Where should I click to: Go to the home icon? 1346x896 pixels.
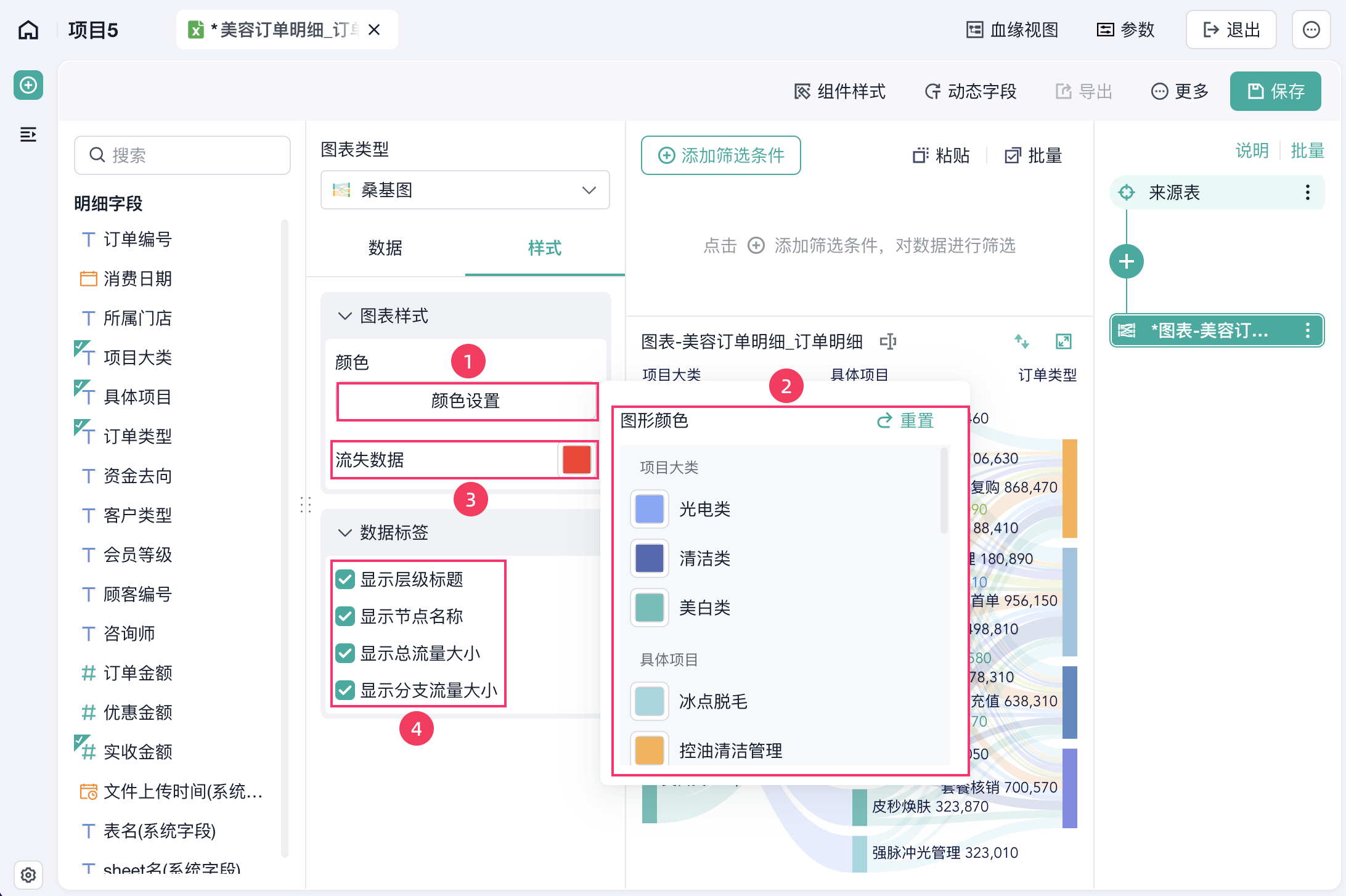28,30
